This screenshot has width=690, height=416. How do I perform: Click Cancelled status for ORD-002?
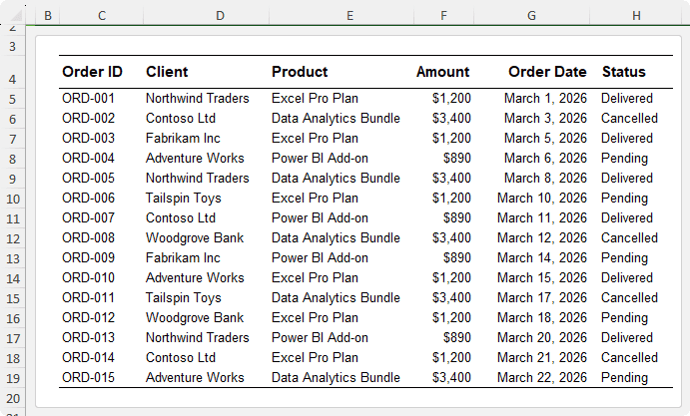629,118
